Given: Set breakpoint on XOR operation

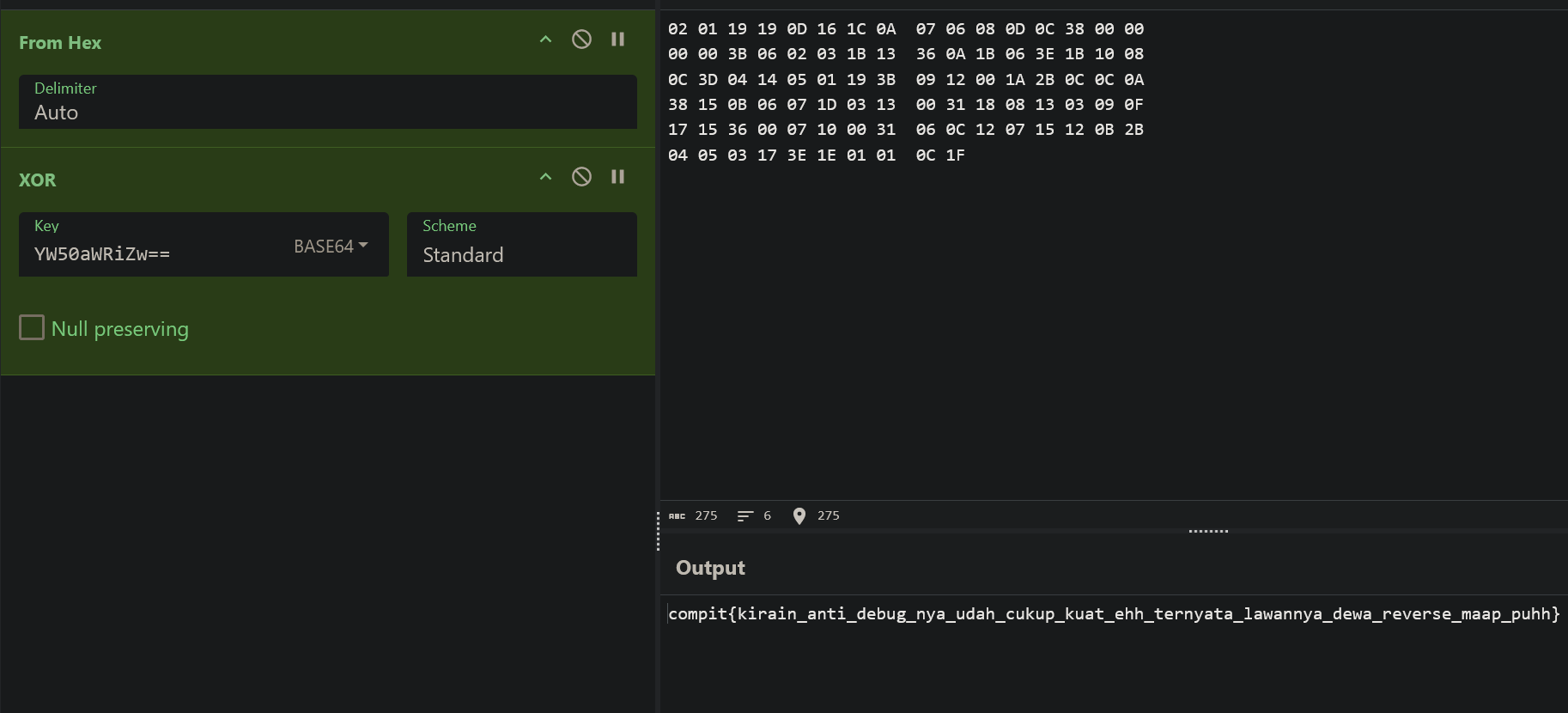Looking at the screenshot, I should (617, 177).
